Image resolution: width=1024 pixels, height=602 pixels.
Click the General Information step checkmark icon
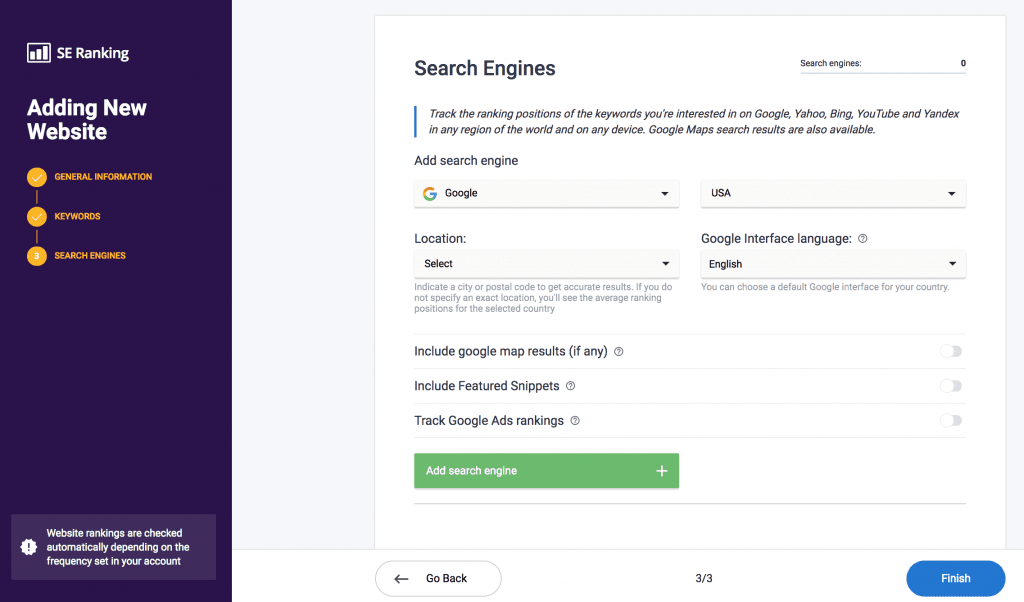coord(37,177)
